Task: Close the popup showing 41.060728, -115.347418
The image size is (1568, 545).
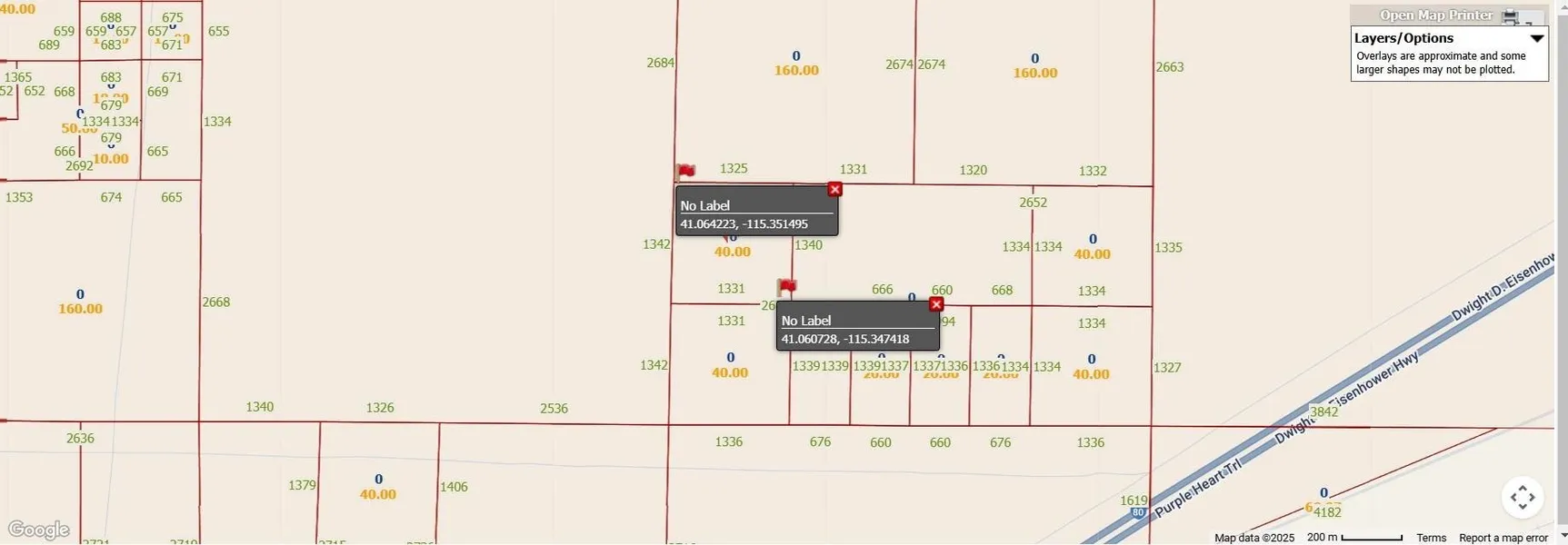Action: tap(936, 304)
